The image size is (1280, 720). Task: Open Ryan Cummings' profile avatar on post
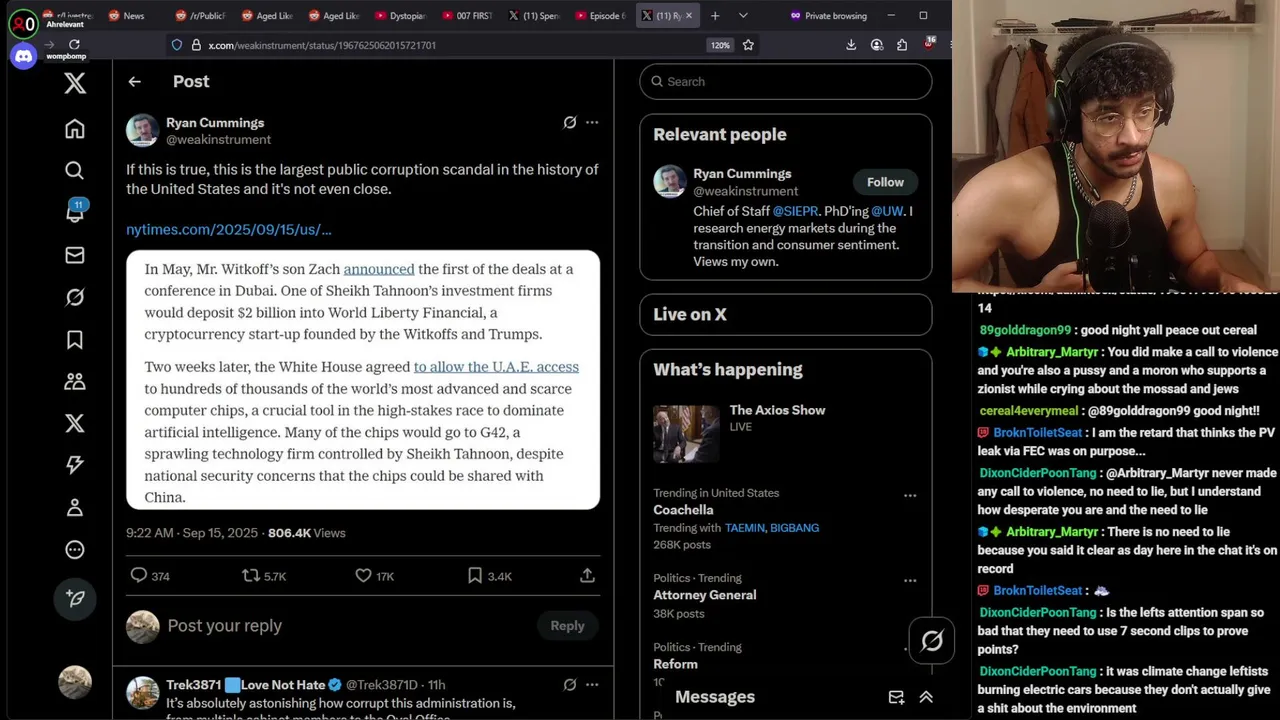click(142, 130)
